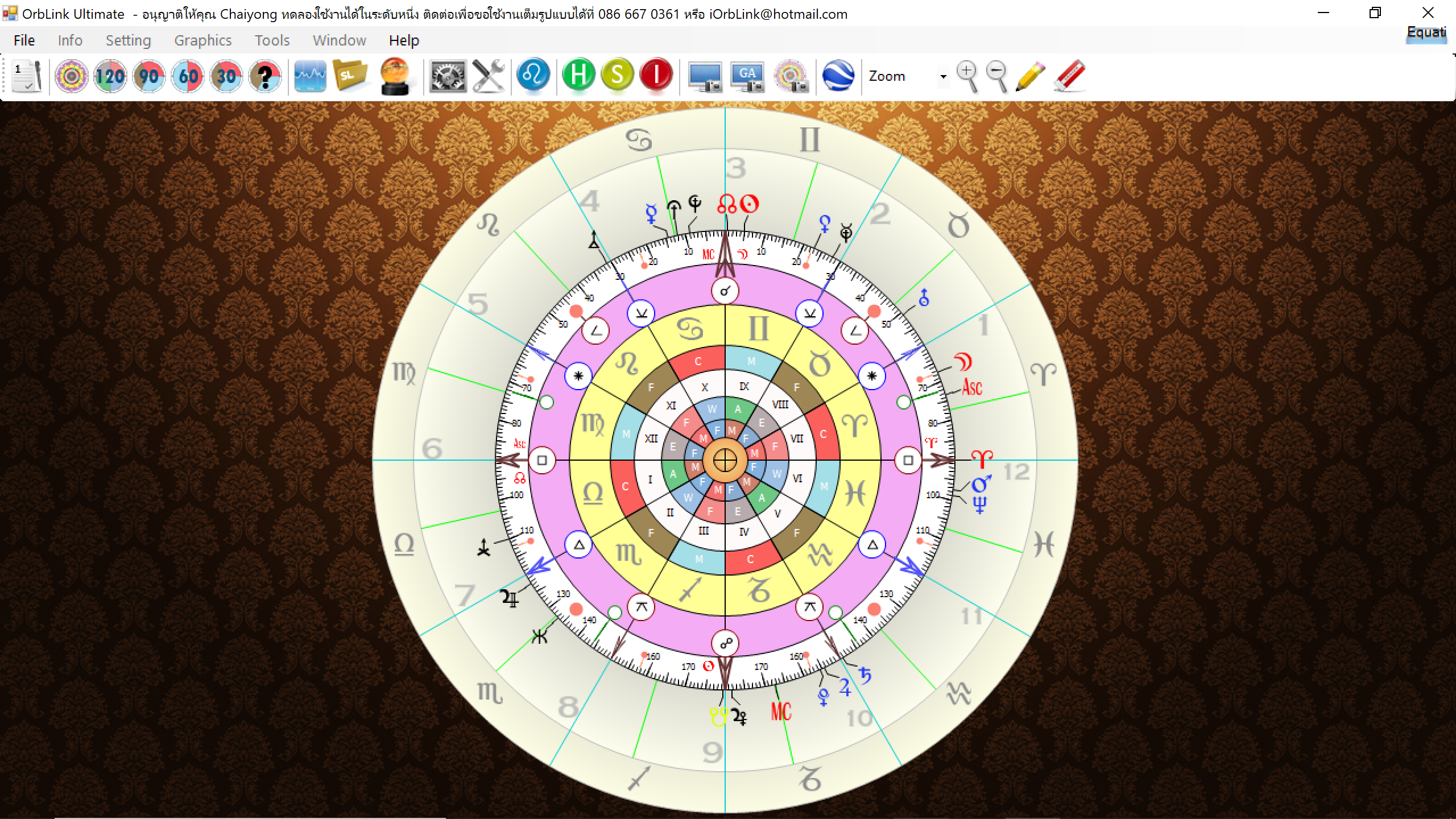
Task: Open the Graphics menu
Action: click(x=202, y=40)
